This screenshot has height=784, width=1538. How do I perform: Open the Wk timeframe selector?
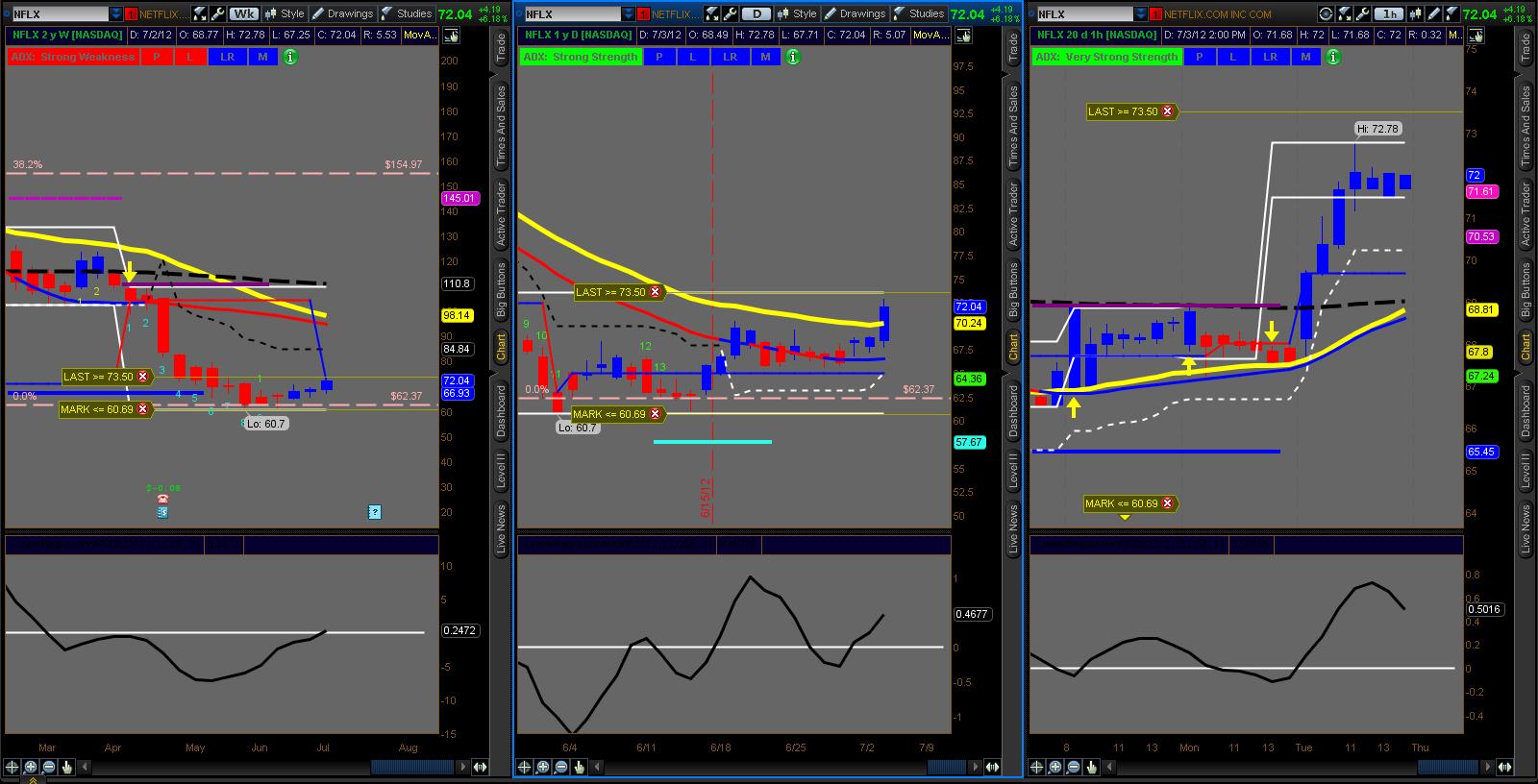pos(244,13)
